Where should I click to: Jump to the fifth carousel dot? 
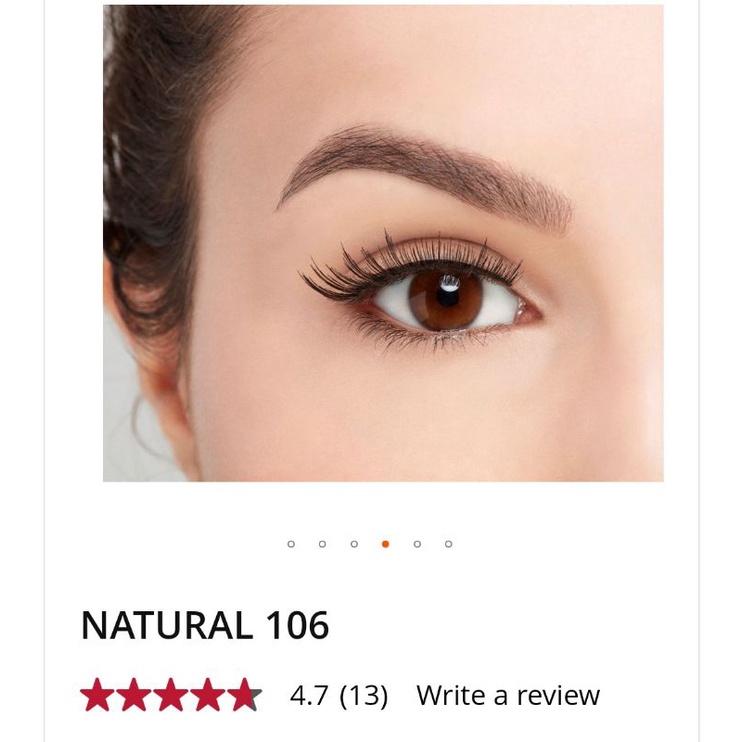pyautogui.click(x=417, y=544)
